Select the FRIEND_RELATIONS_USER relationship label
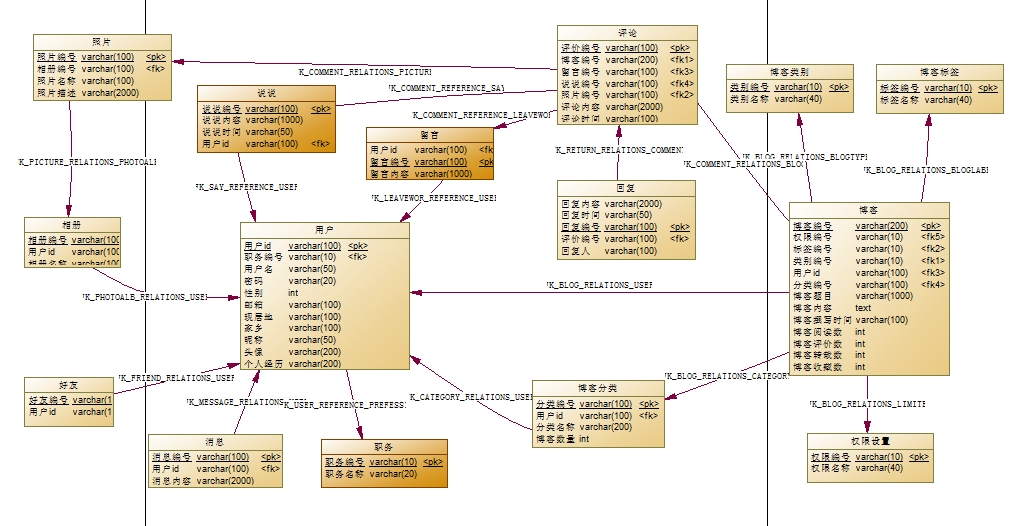This screenshot has width=1017, height=526. coord(176,377)
